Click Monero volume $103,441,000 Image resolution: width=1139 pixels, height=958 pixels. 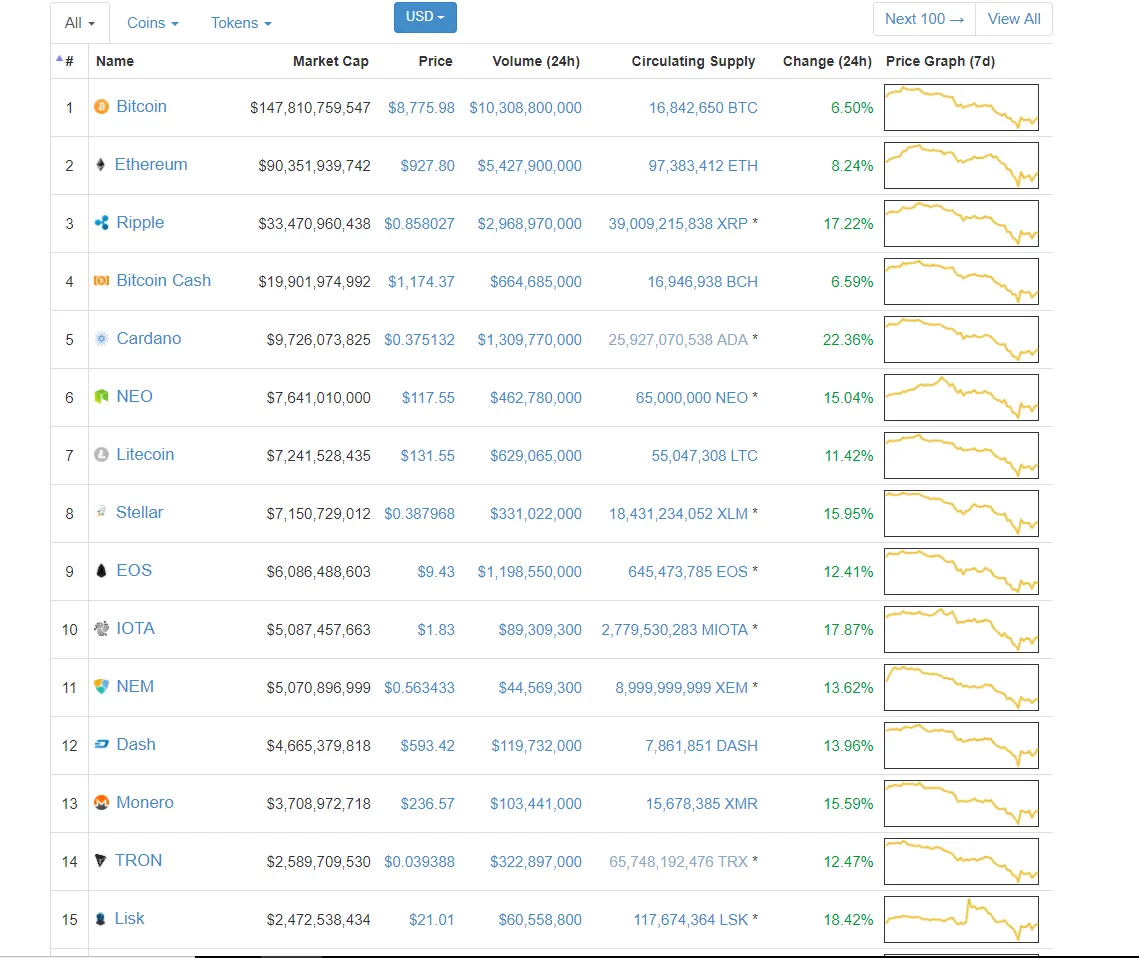[x=536, y=804]
